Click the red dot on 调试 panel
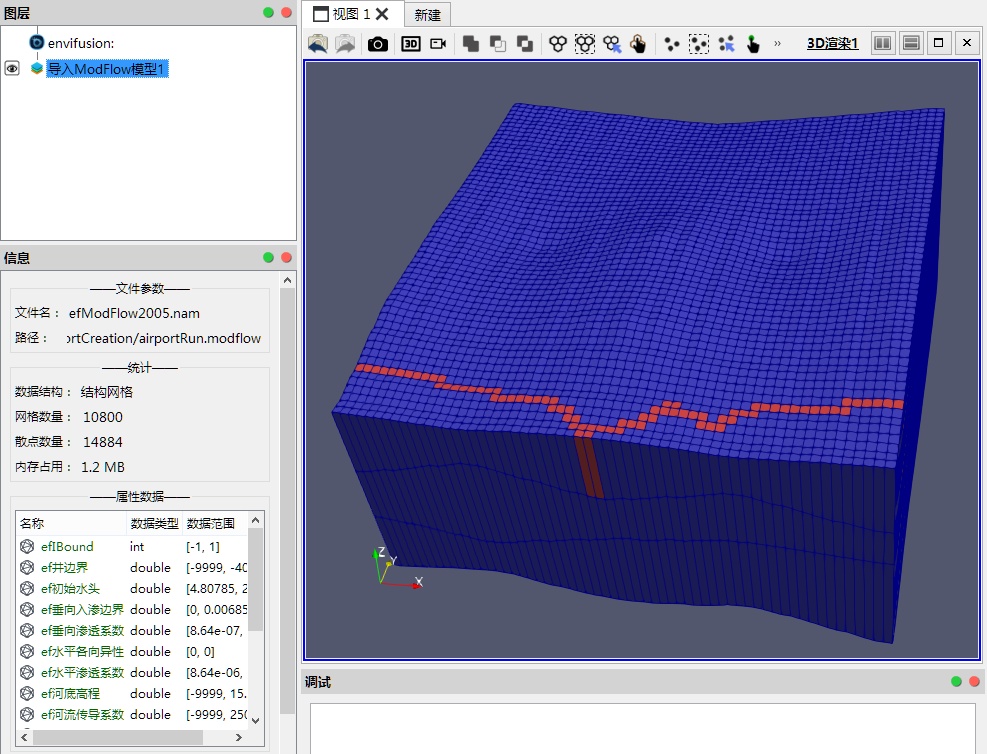 [974, 682]
